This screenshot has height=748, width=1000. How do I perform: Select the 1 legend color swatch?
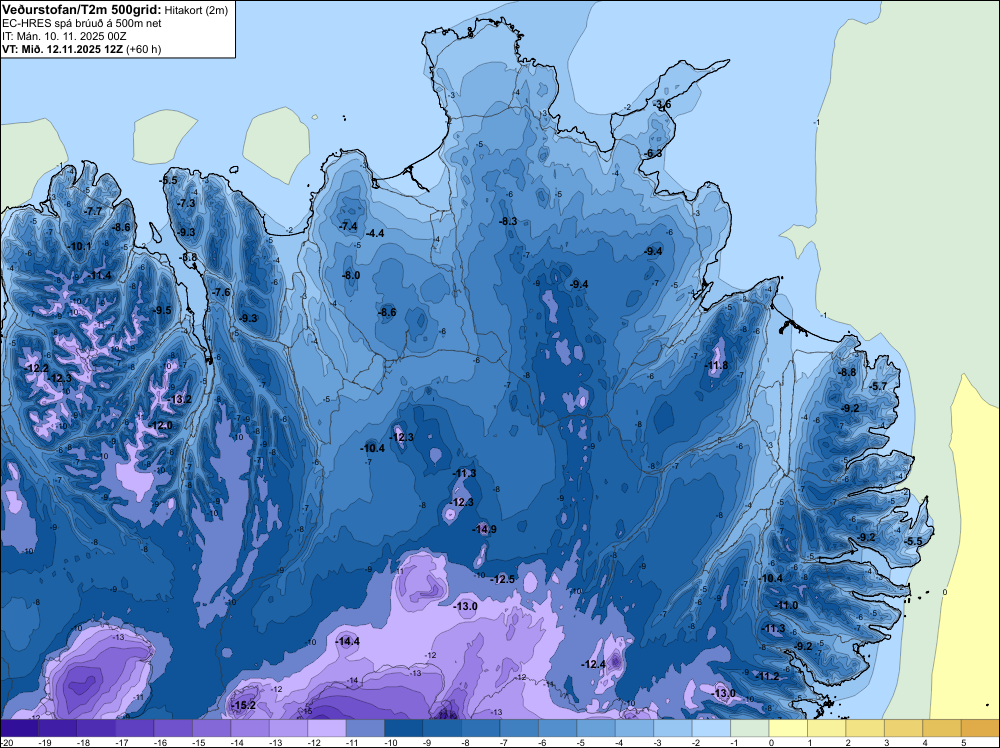[827, 727]
